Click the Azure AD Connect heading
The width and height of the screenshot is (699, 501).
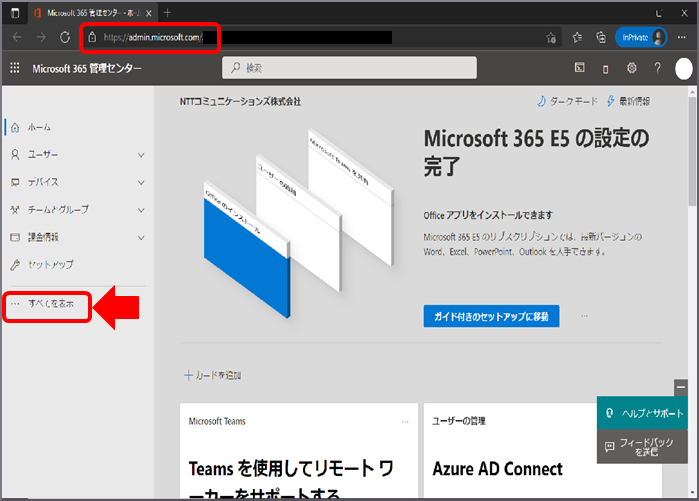(498, 469)
